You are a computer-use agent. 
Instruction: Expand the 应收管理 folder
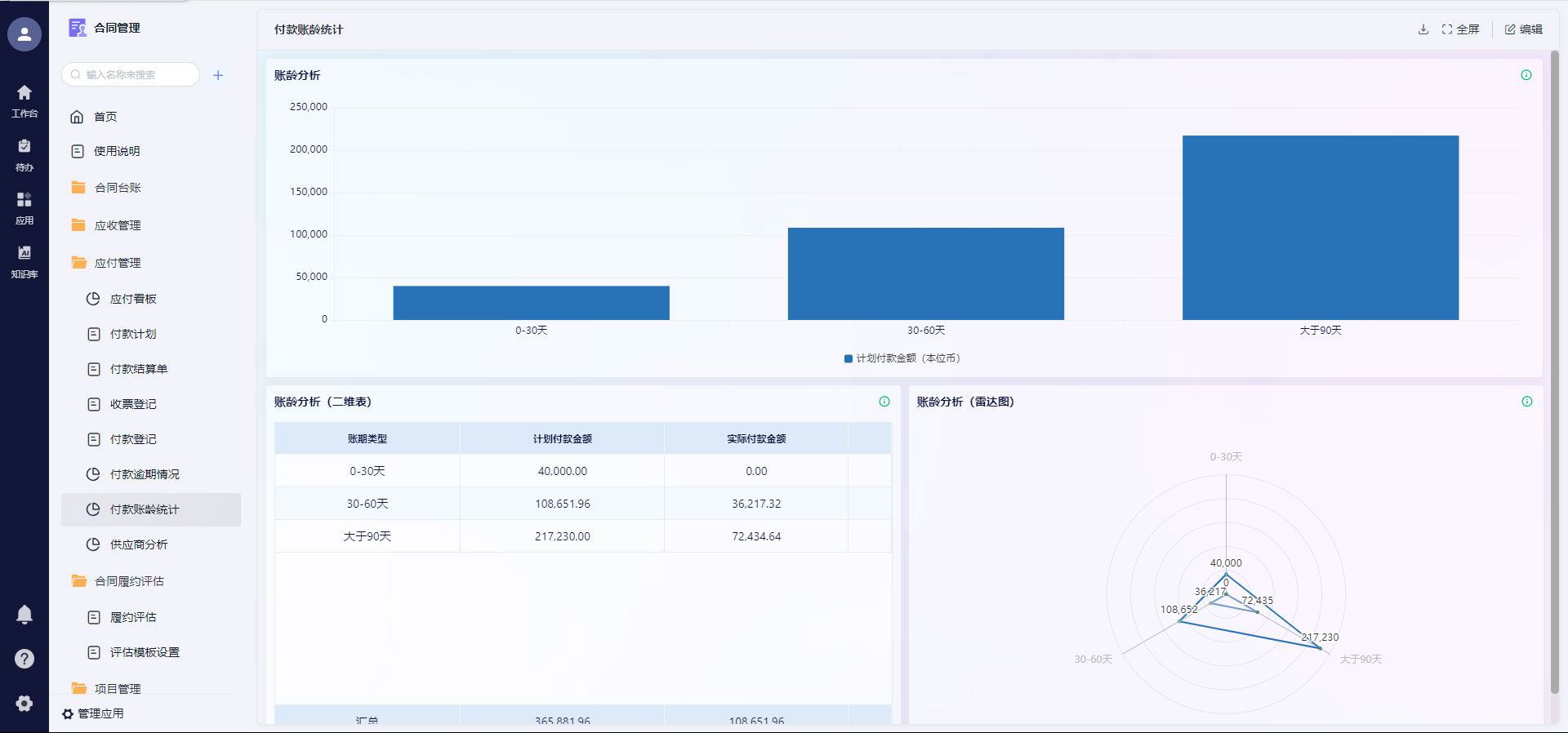pyautogui.click(x=118, y=225)
